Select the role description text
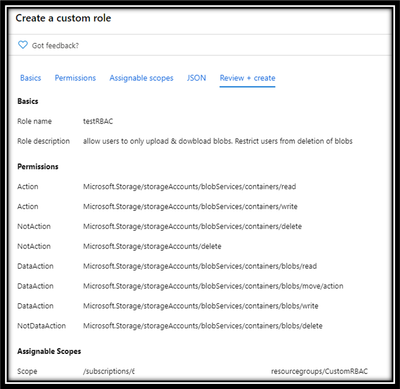This screenshot has height=389, width=400. click(x=218, y=141)
